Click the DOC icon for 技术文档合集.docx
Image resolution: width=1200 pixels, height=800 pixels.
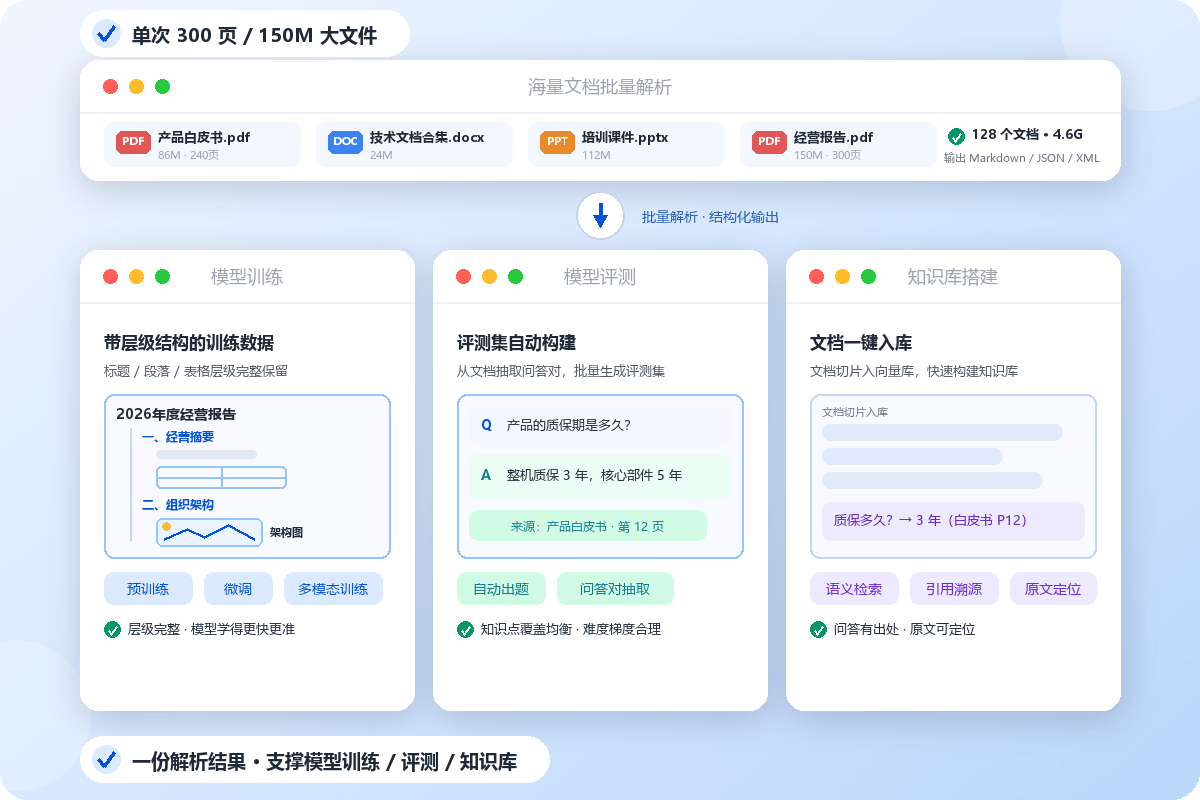(345, 142)
